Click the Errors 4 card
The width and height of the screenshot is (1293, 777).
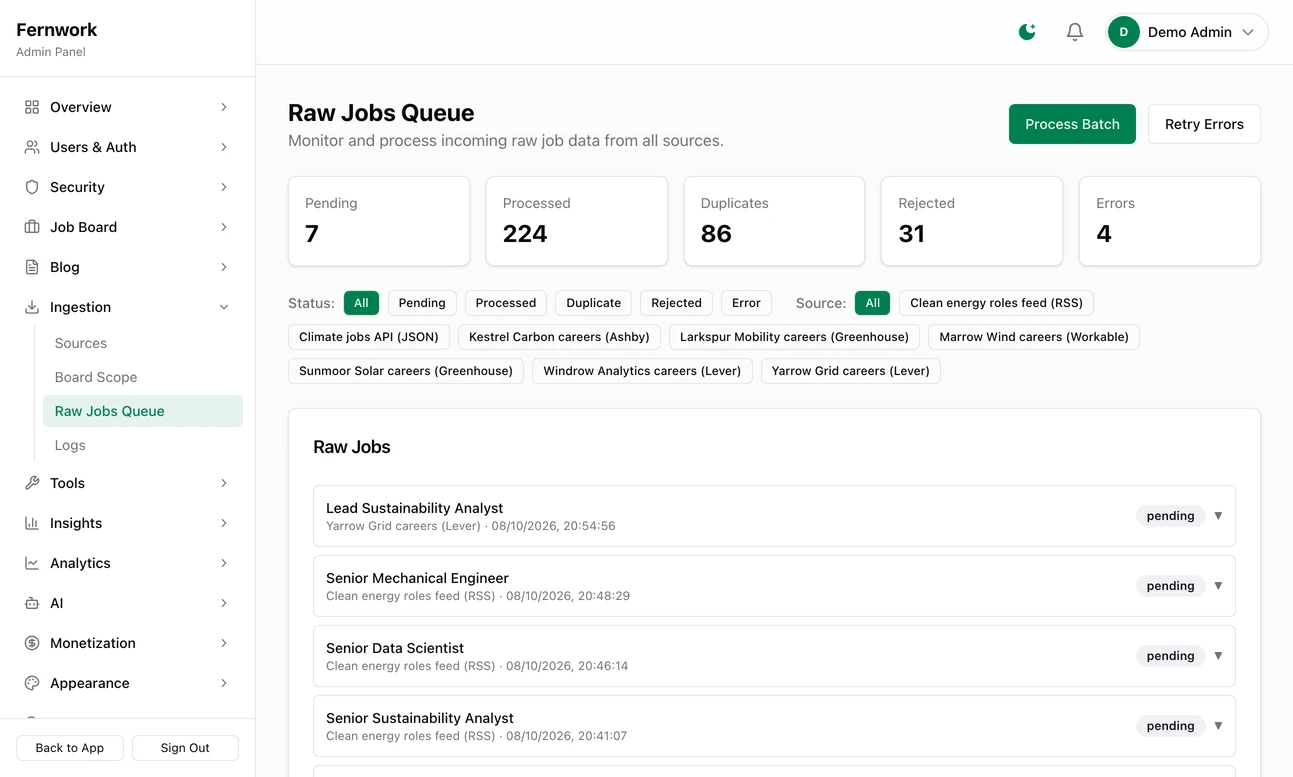click(x=1170, y=221)
